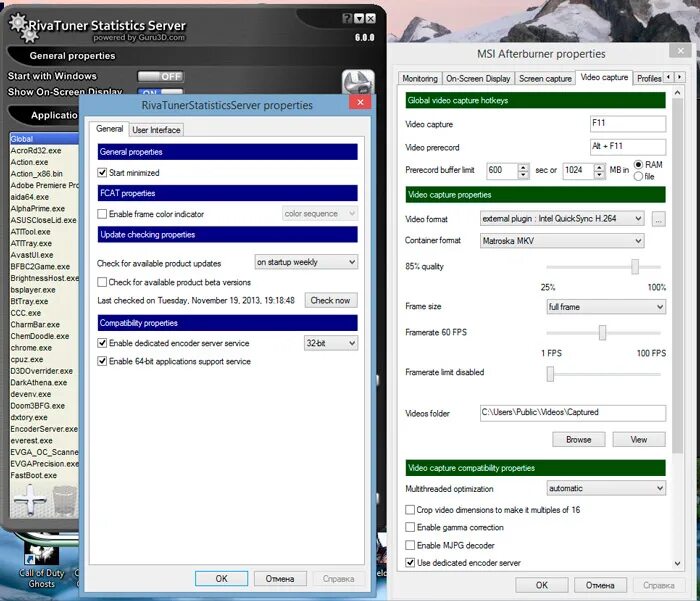Viewport: 700px width, 601px height.
Task: Increase prerecord buffer MB stepper
Action: tap(599, 167)
